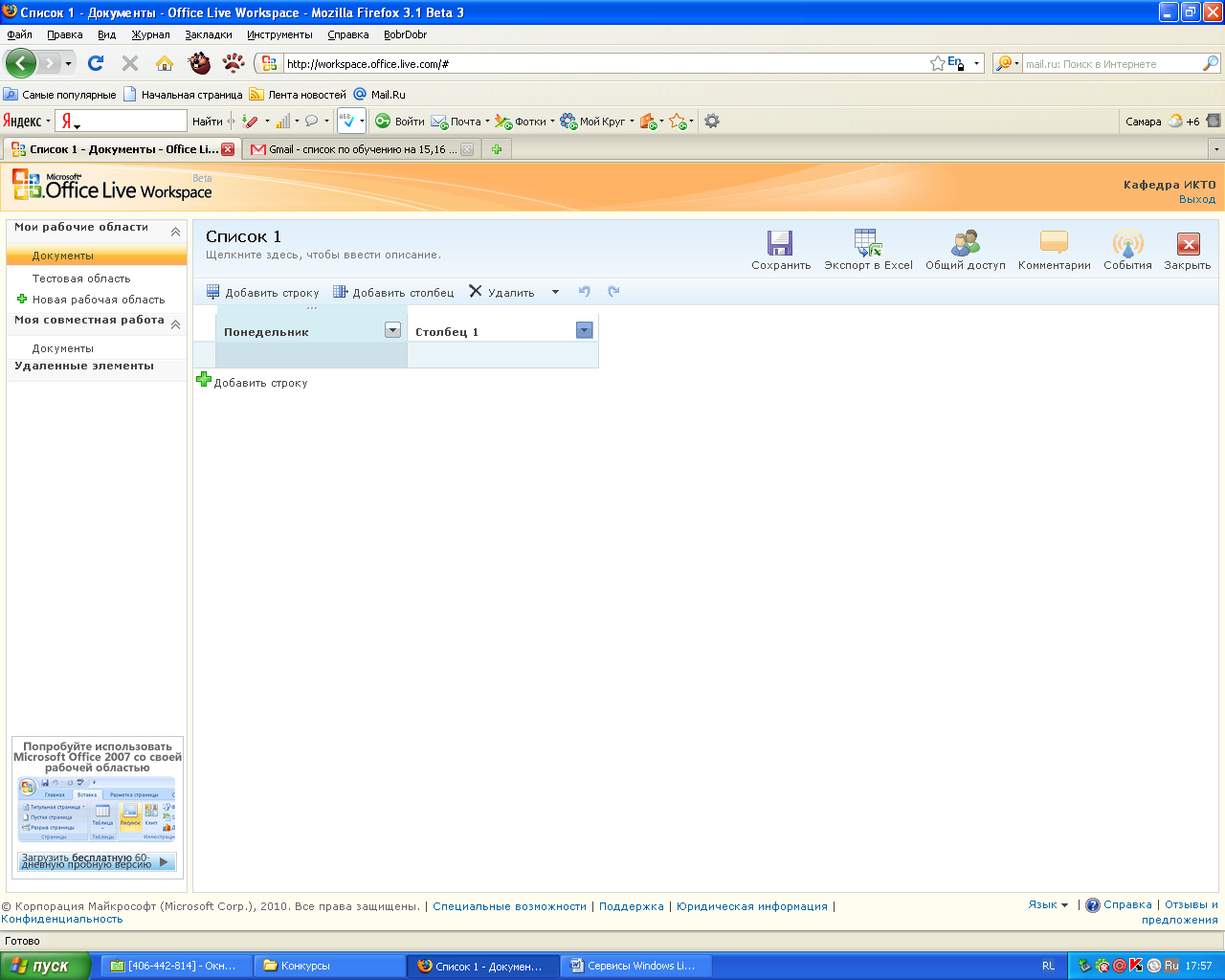Click Войти in the Yandex toolbar
This screenshot has height=980, width=1225.
pyautogui.click(x=400, y=122)
